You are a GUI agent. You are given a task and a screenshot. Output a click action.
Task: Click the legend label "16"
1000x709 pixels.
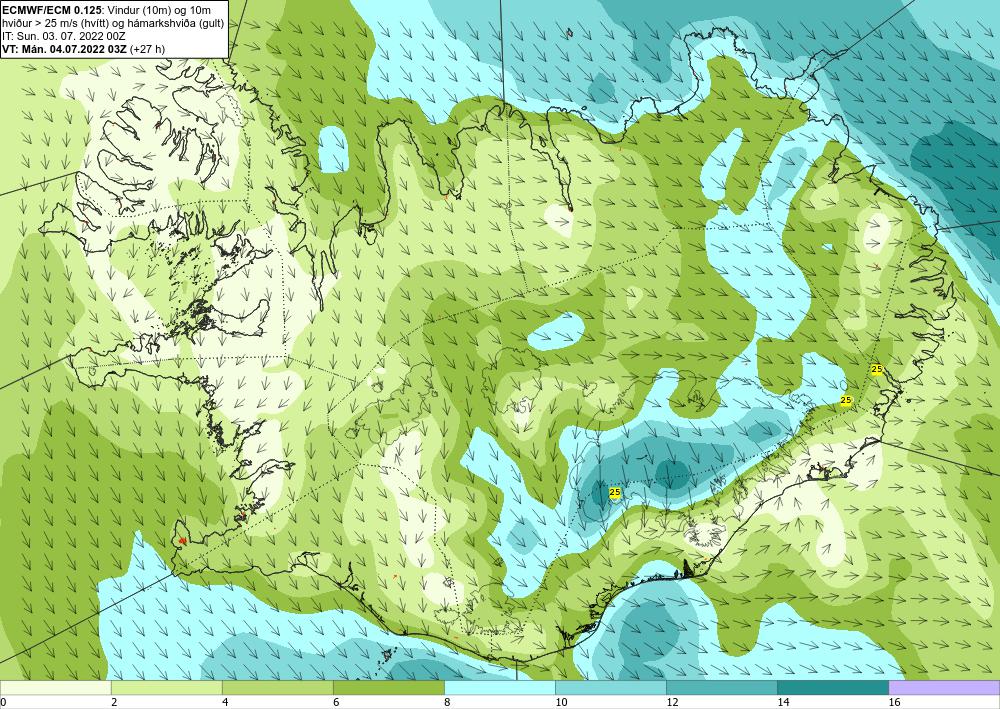pos(894,702)
